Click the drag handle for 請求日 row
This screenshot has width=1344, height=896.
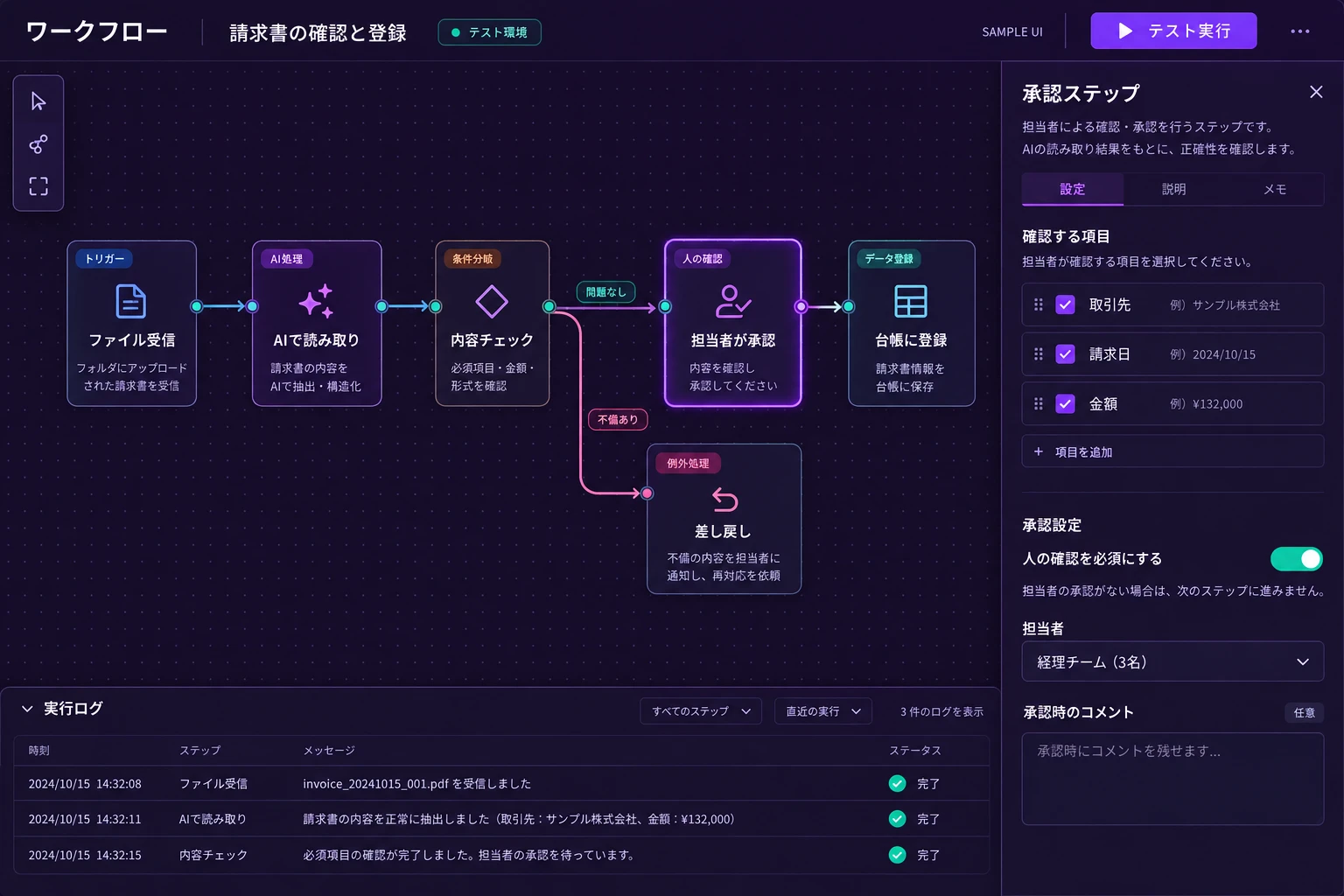point(1039,354)
